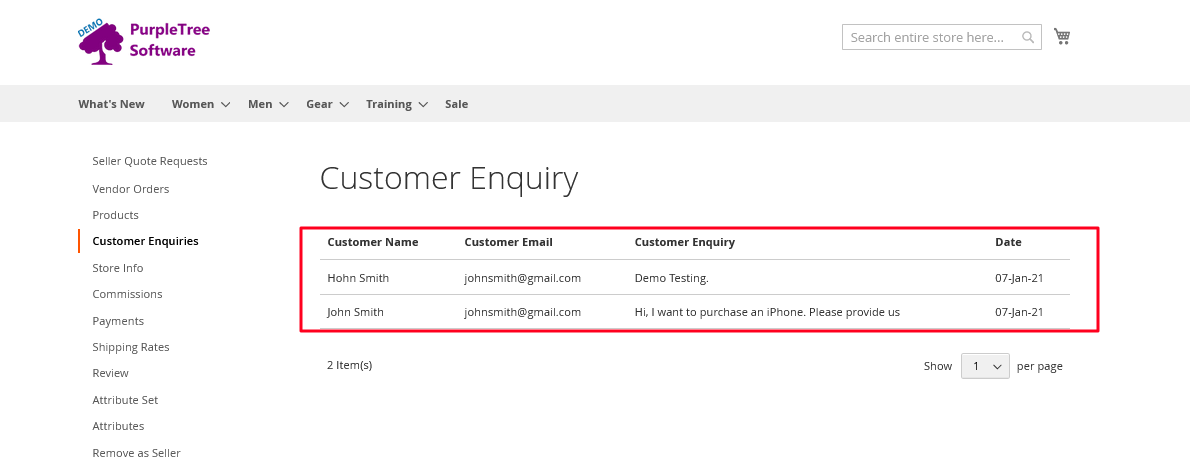Viewport: 1190px width, 470px height.
Task: Click the search magnifier icon
Action: tap(1028, 37)
